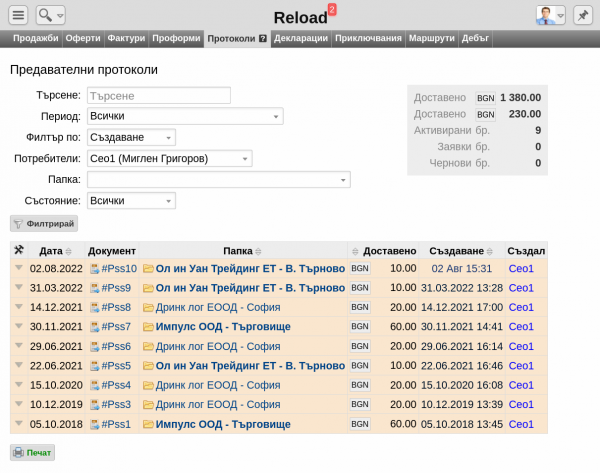Image resolution: width=600 pixels, height=473 pixels.
Task: Expand the Филтър по dropdown
Action: (131, 137)
